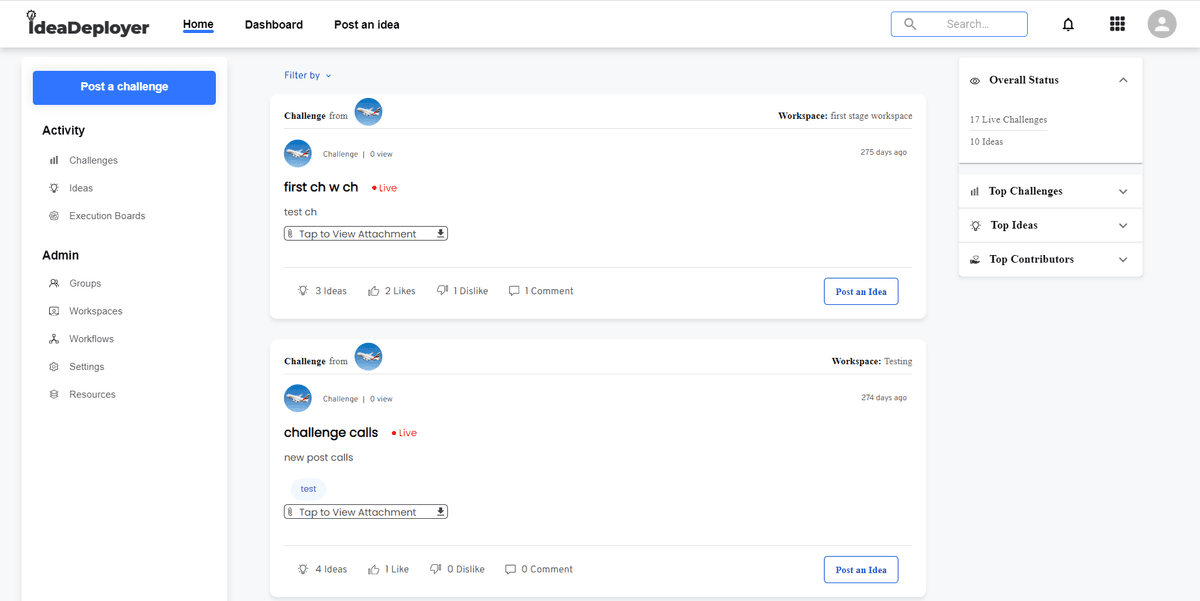1200x601 pixels.
Task: Click the Dislike icon on first challenge
Action: (x=442, y=291)
